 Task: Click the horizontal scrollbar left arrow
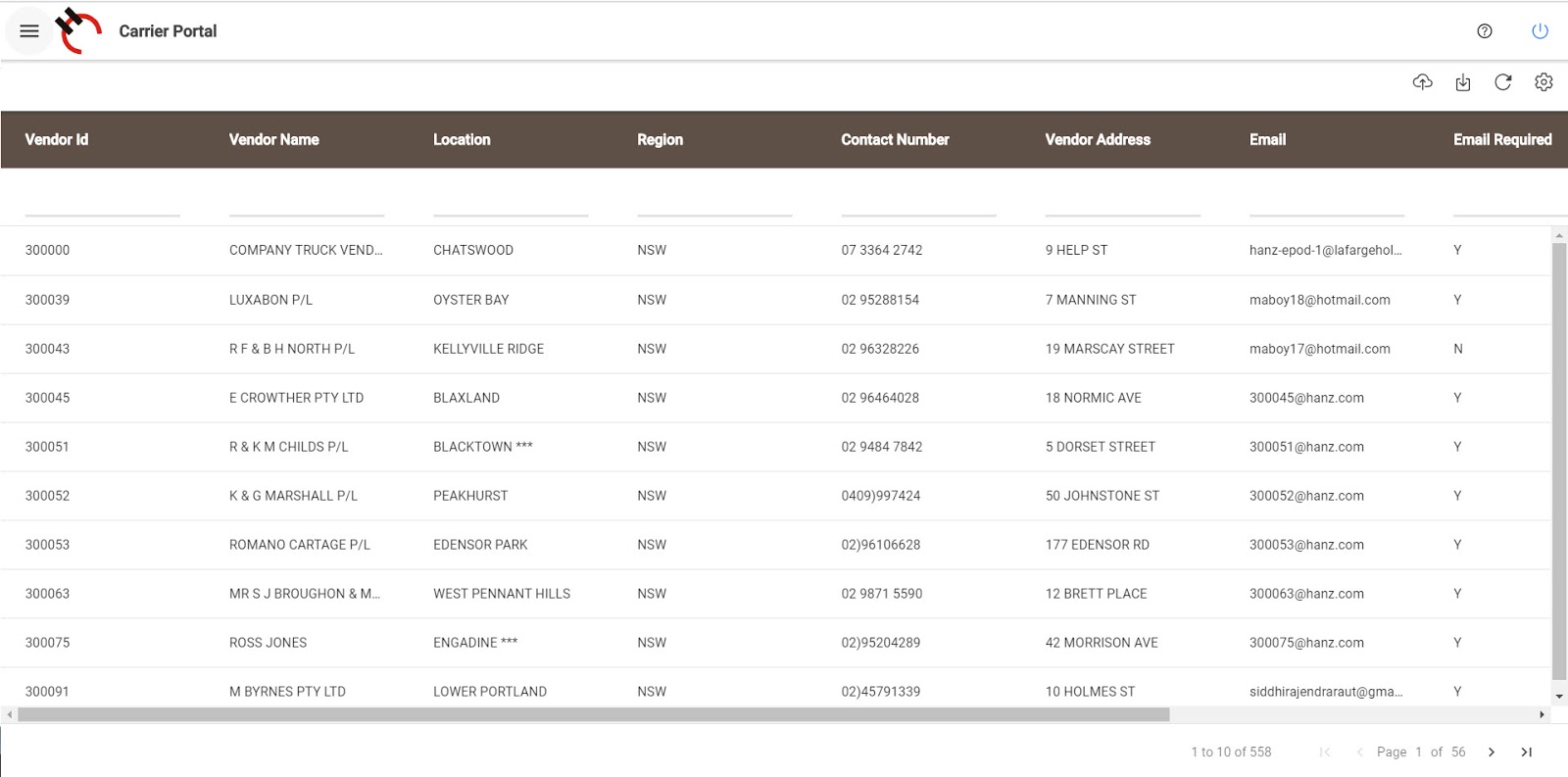pos(10,715)
